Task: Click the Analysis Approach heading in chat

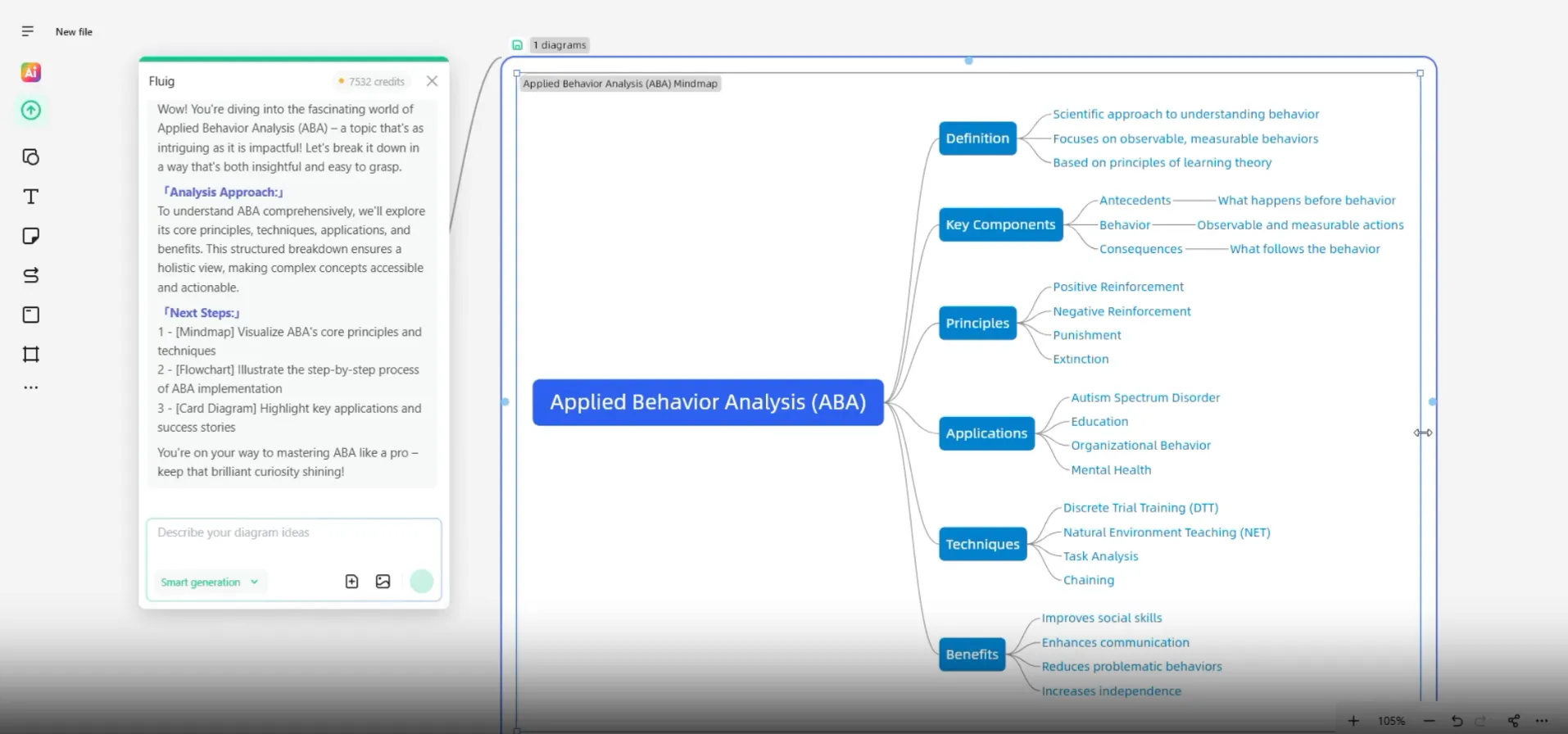Action: [223, 192]
